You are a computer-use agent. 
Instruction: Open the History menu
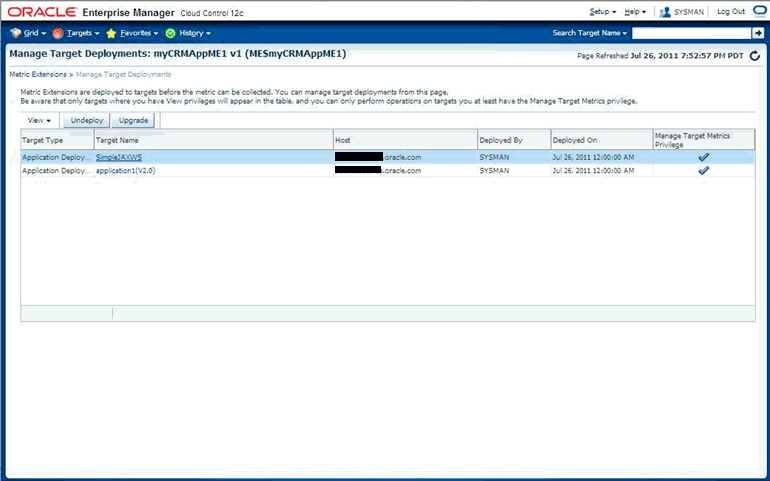pyautogui.click(x=195, y=33)
